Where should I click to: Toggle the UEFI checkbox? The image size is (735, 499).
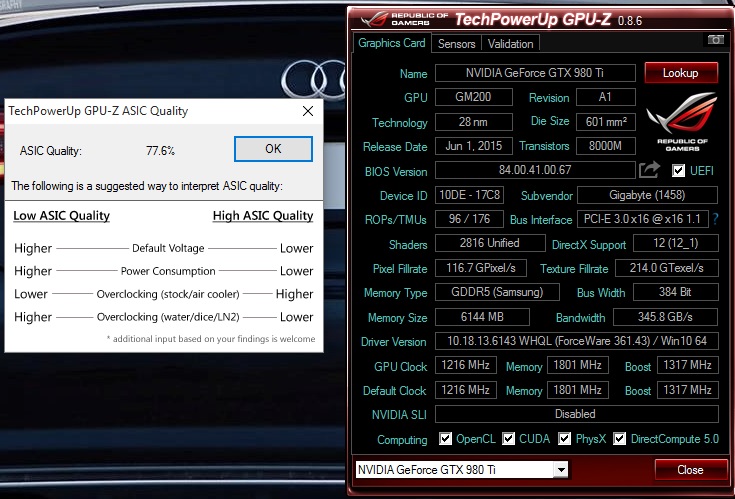[x=678, y=170]
